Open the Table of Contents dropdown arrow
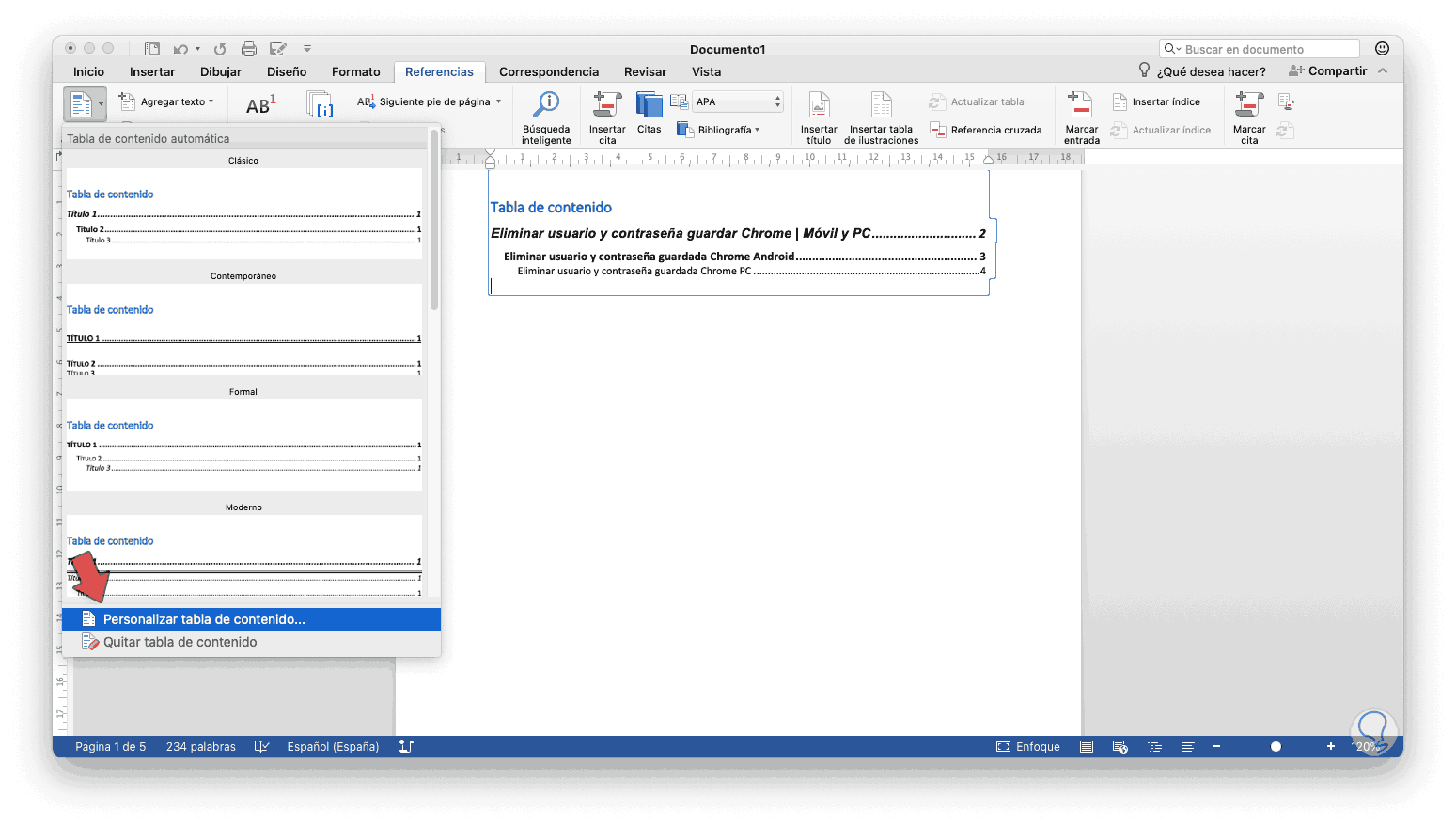Screen dimensions: 1456x827 point(101,104)
